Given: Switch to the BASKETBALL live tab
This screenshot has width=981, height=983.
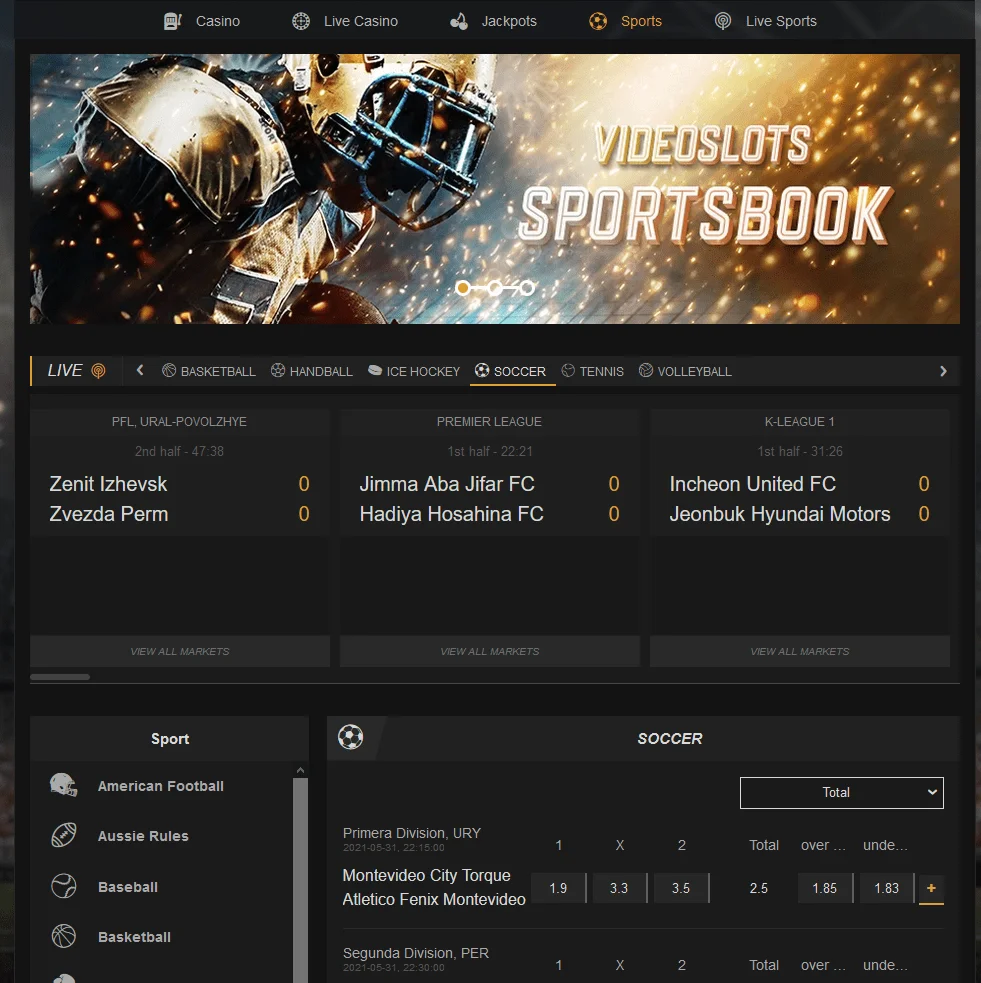Looking at the screenshot, I should click(x=209, y=371).
